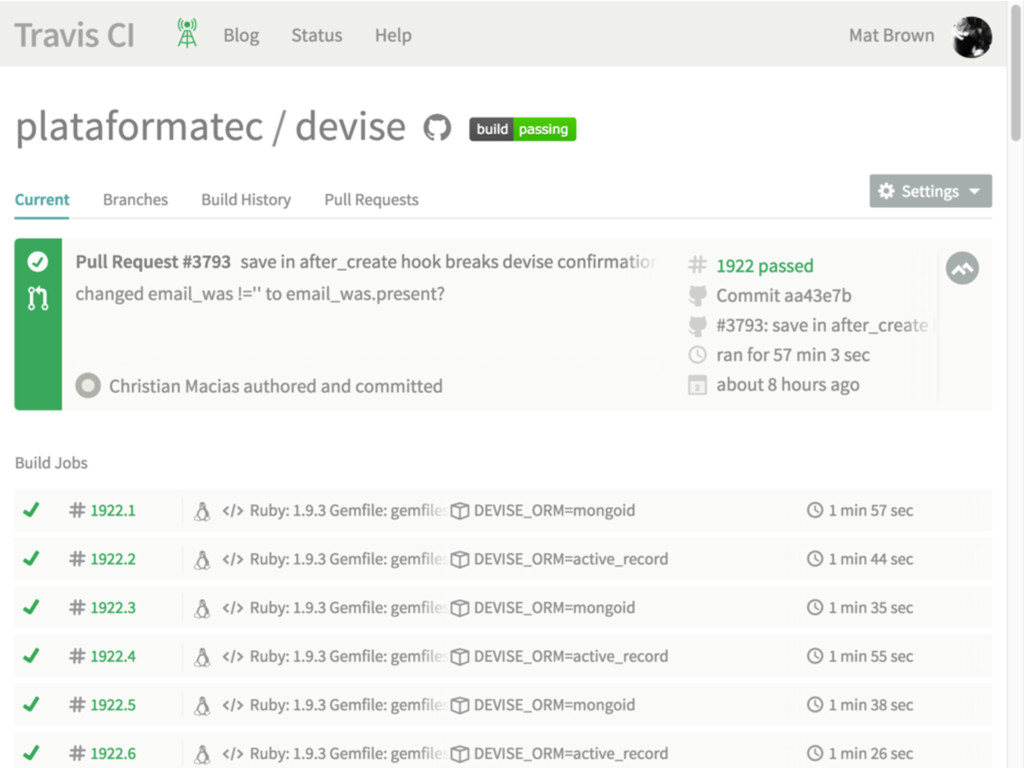Open the GitHub repository icon beside devise
The width and height of the screenshot is (1024, 768).
pos(437,127)
